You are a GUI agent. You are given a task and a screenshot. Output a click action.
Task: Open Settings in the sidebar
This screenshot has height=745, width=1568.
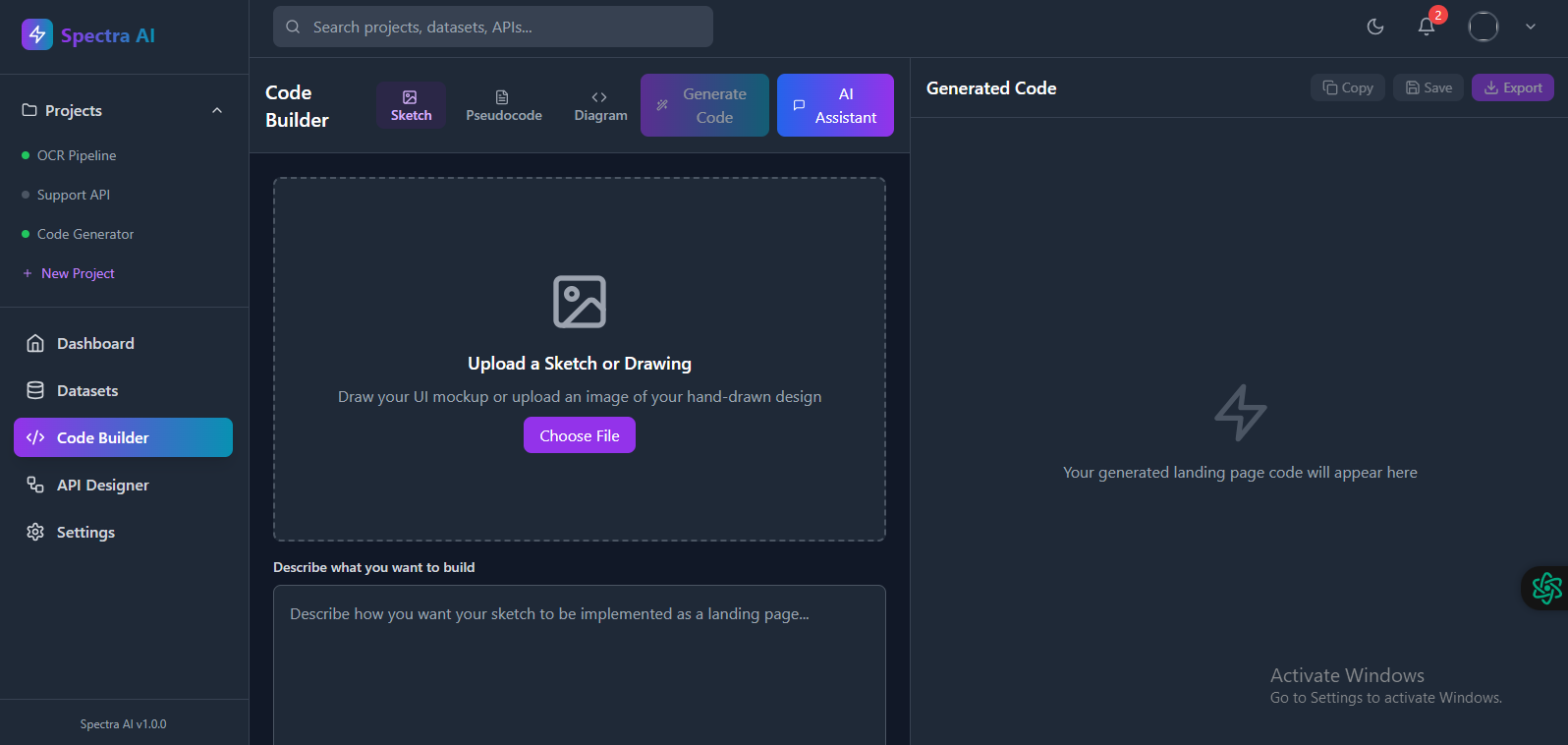(124, 532)
